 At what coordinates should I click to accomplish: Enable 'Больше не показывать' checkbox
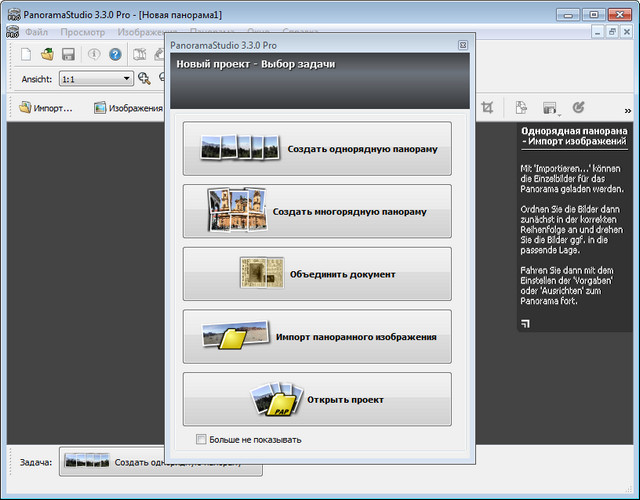tap(202, 439)
